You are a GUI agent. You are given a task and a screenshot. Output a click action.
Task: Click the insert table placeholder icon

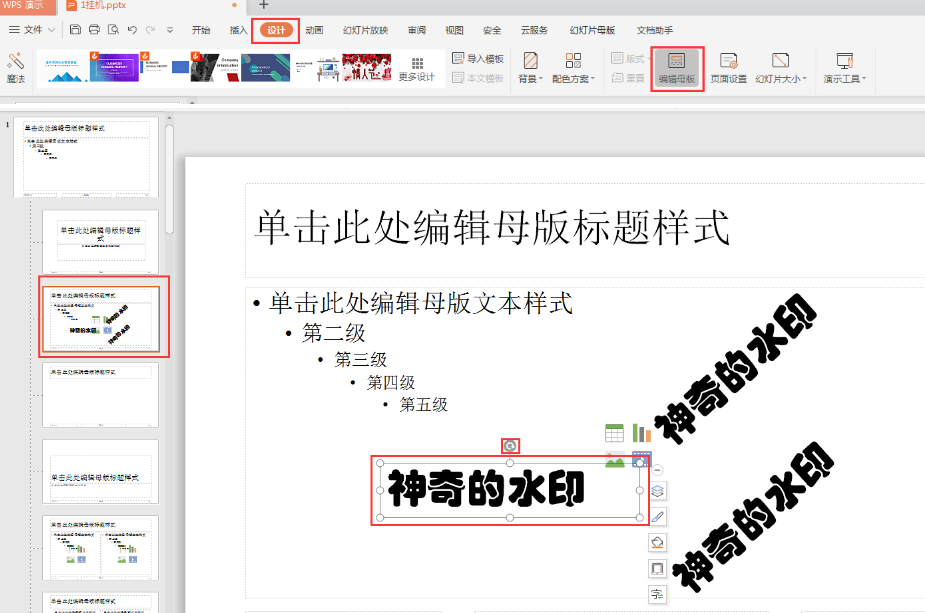point(614,433)
